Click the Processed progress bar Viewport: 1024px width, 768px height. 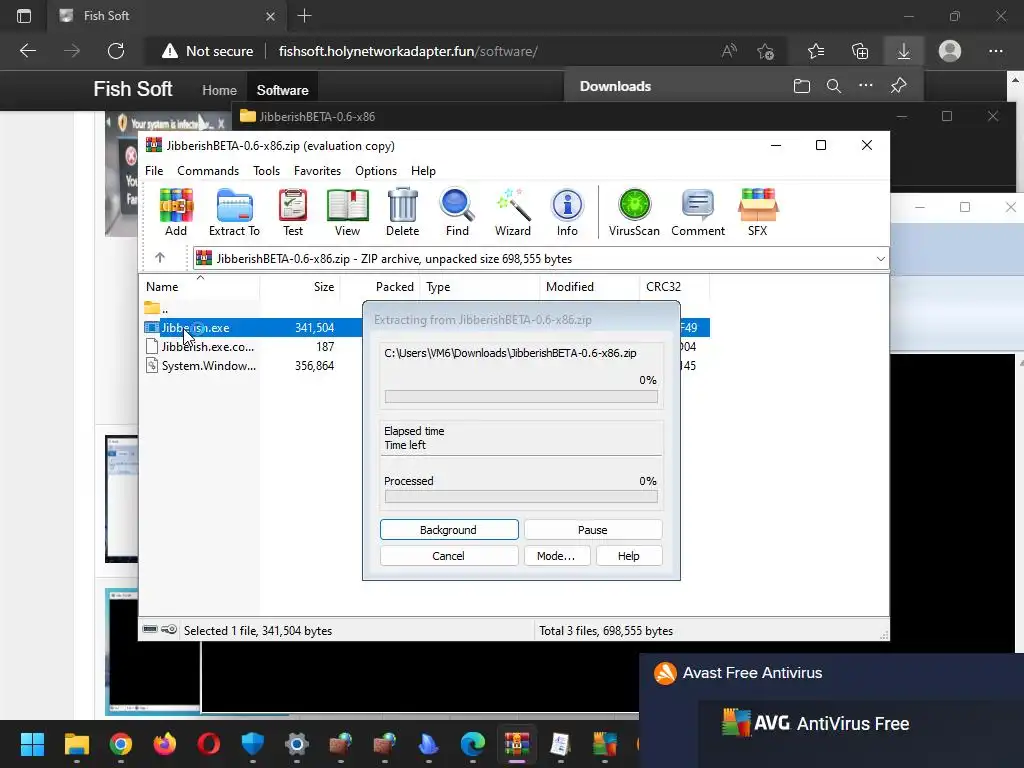(521, 497)
